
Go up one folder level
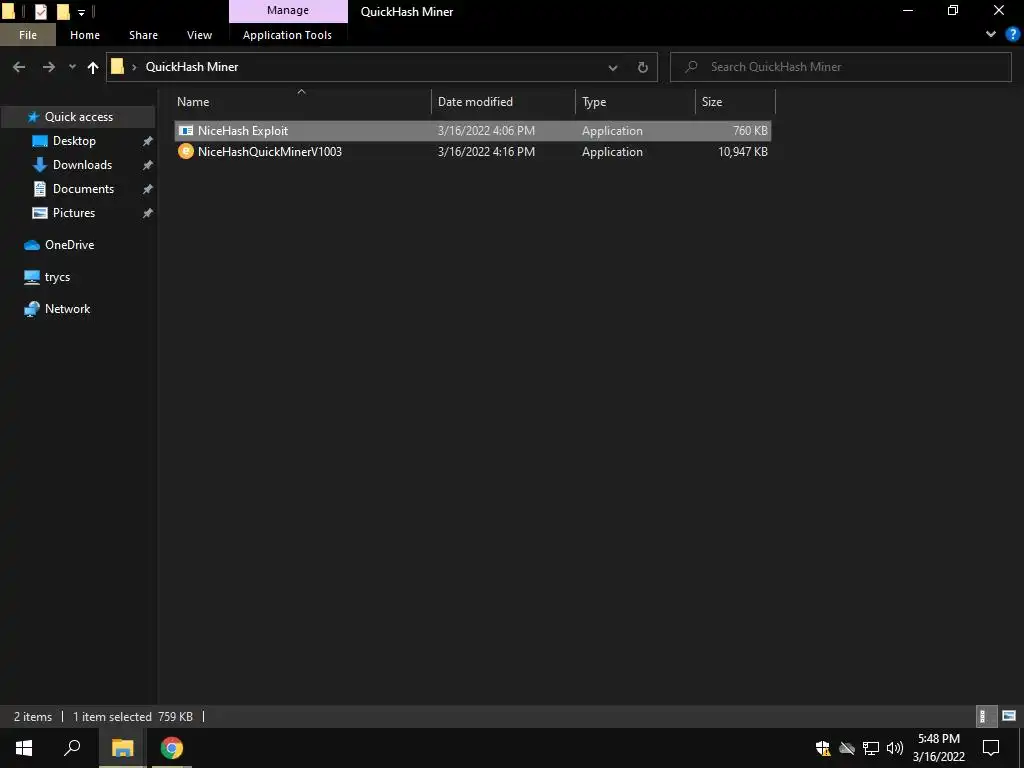point(93,67)
